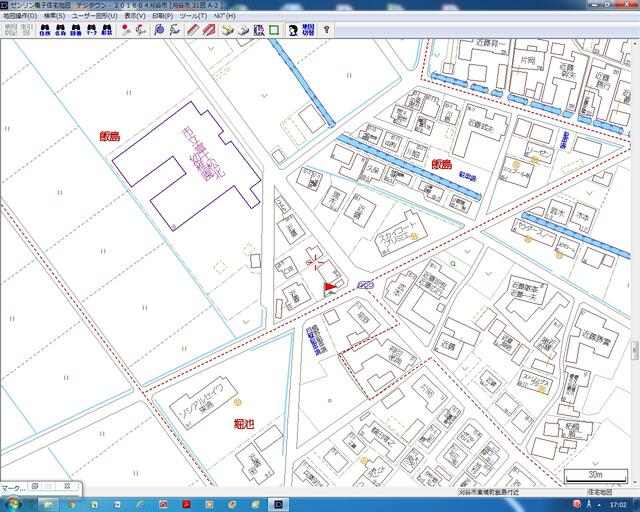Image resolution: width=640 pixels, height=512 pixels.
Task: Click the last binoculars search icon
Action: coord(107,30)
